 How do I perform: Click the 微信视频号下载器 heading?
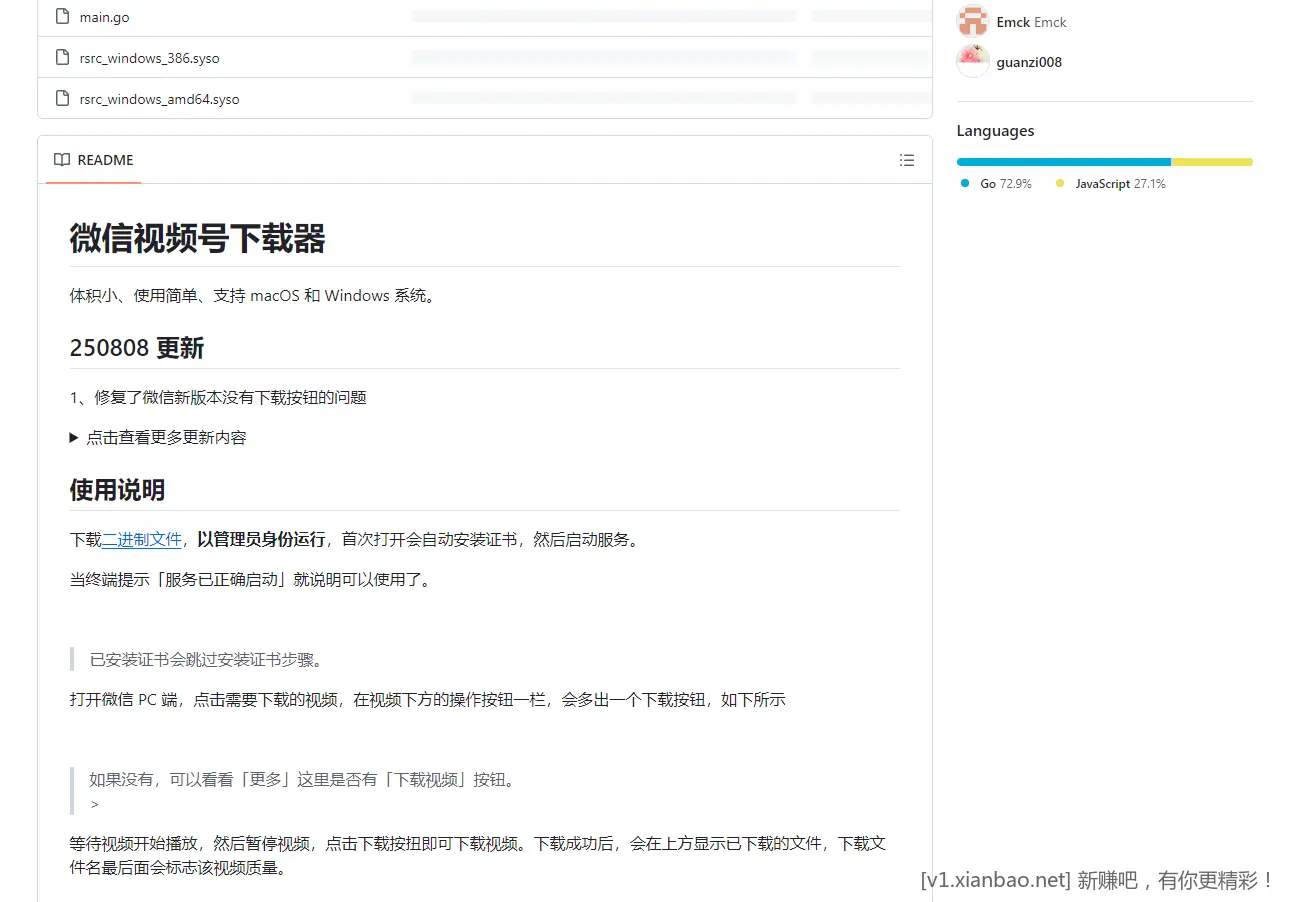point(198,239)
